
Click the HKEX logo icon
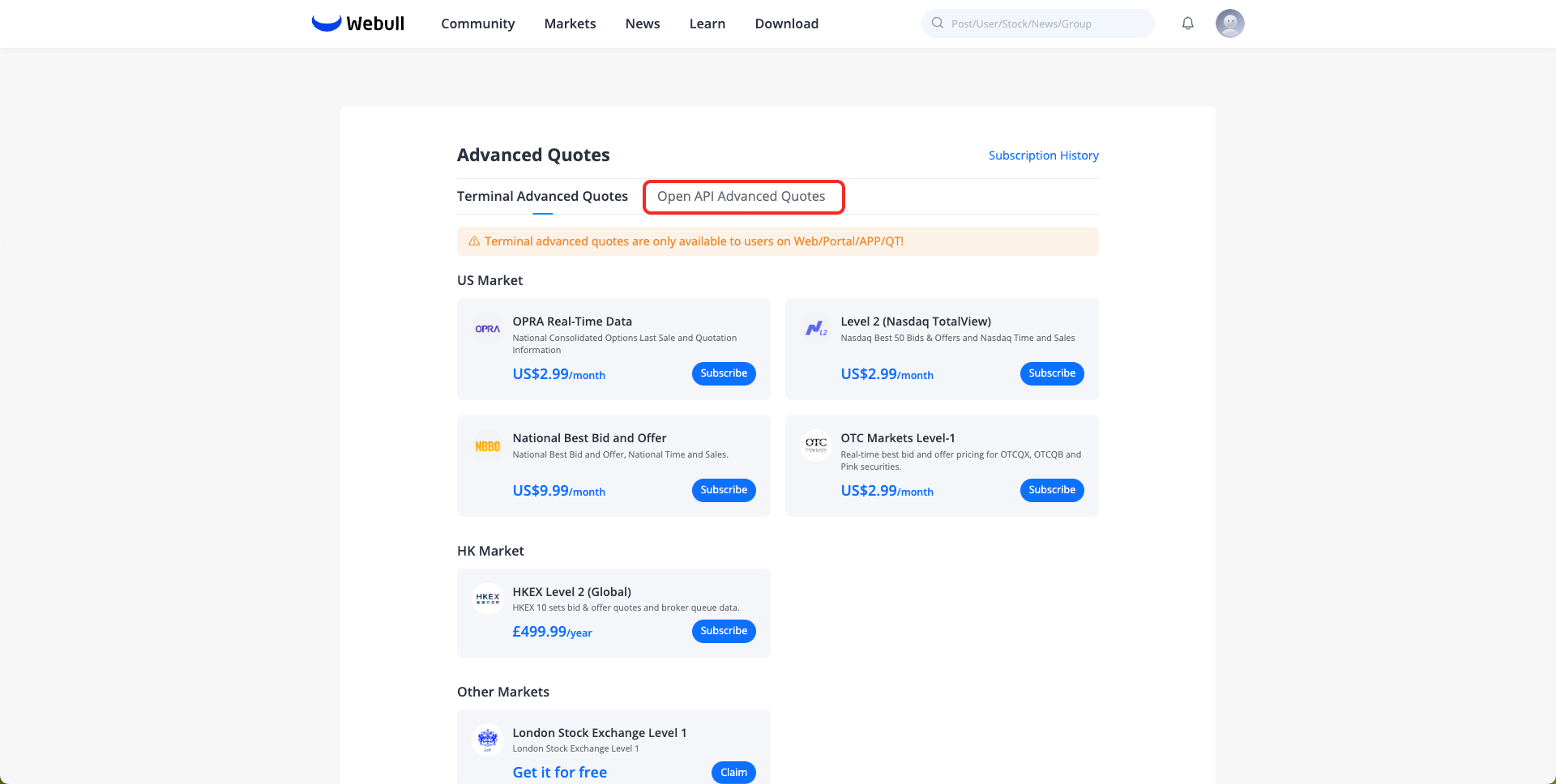click(488, 599)
